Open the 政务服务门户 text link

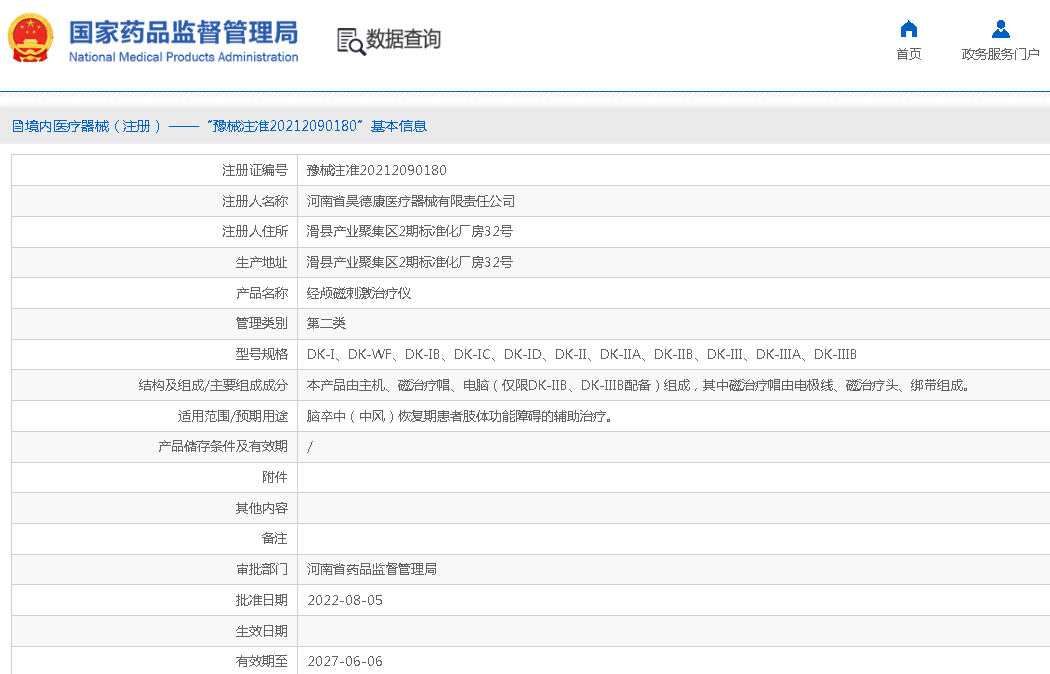(1000, 54)
